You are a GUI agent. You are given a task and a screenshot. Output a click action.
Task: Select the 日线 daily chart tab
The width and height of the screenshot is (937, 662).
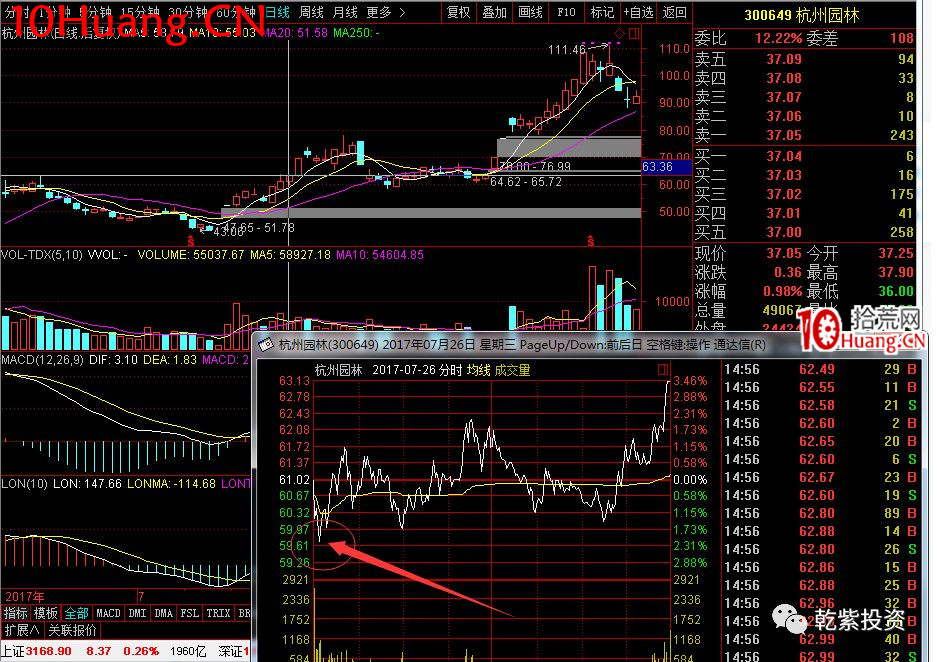pos(277,13)
